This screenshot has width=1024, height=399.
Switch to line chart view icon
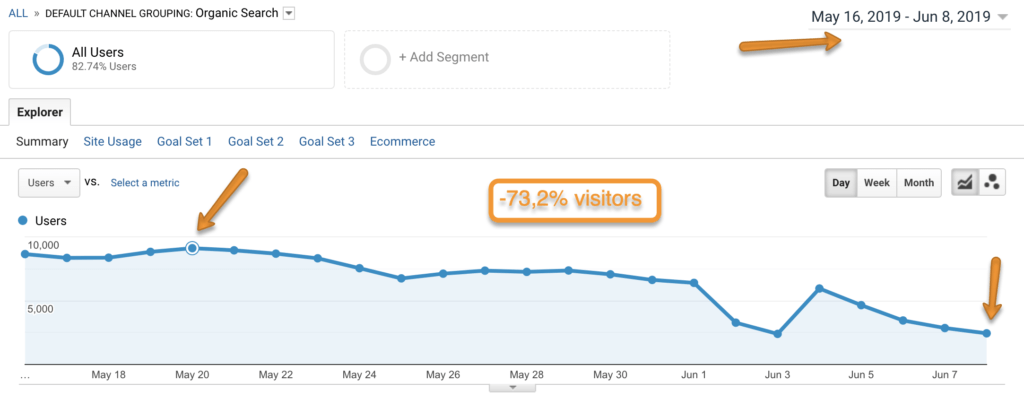pyautogui.click(x=964, y=183)
